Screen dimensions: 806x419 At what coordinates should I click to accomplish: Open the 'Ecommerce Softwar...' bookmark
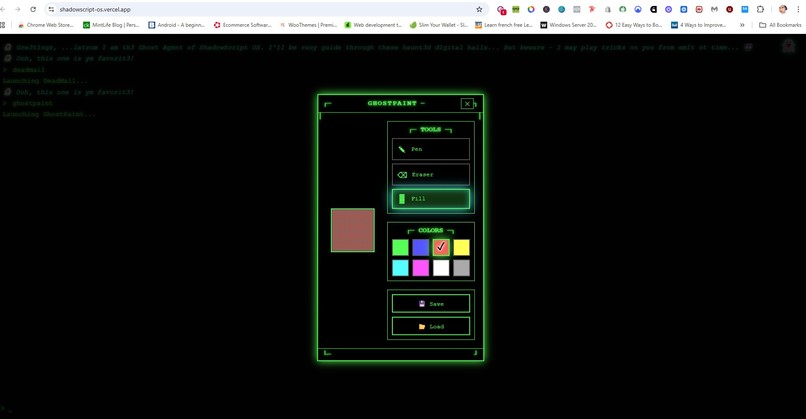point(243,25)
